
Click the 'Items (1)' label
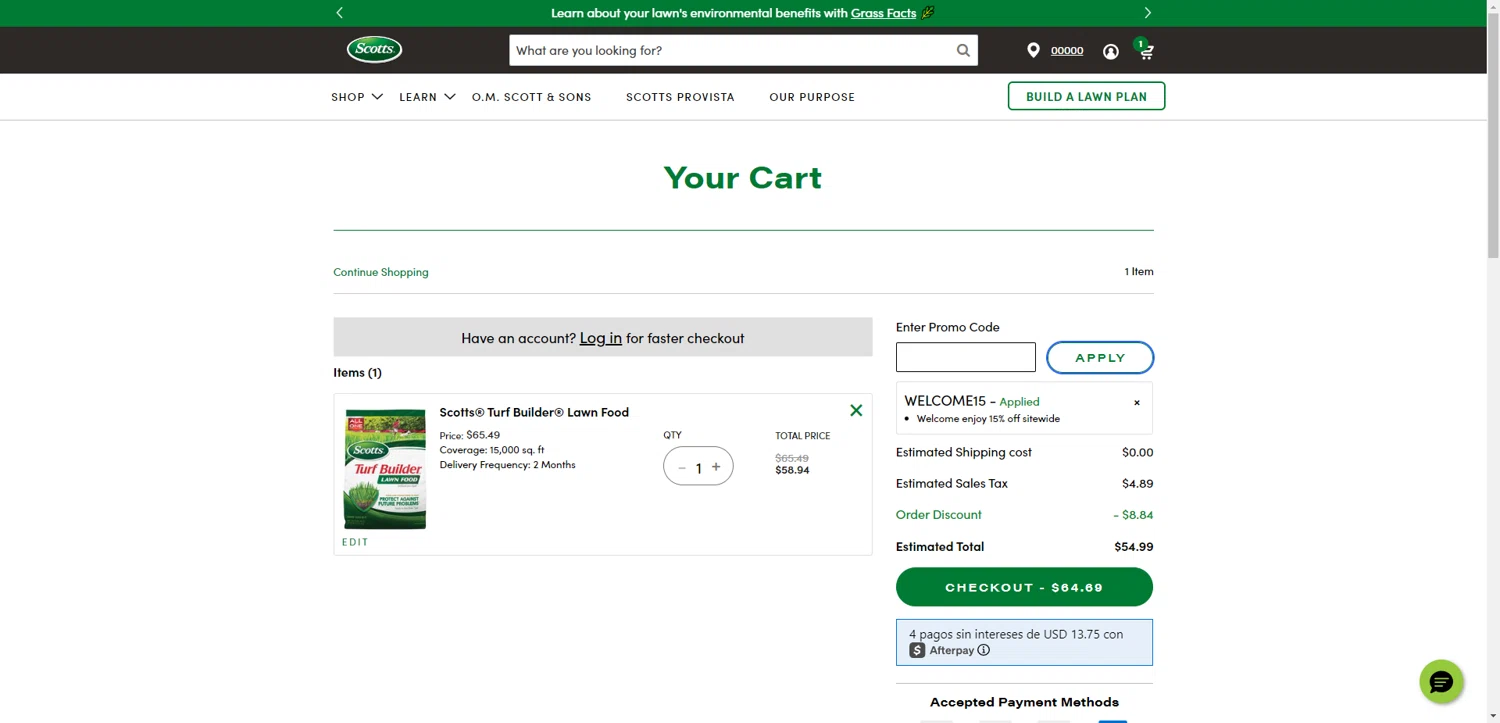(x=358, y=372)
